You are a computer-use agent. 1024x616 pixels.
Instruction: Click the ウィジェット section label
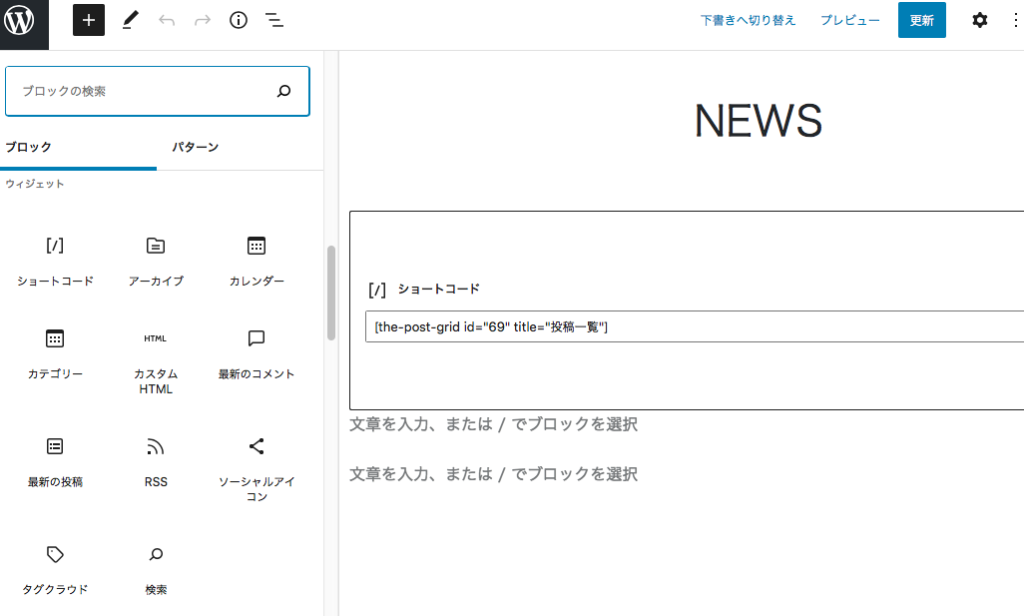coord(35,184)
